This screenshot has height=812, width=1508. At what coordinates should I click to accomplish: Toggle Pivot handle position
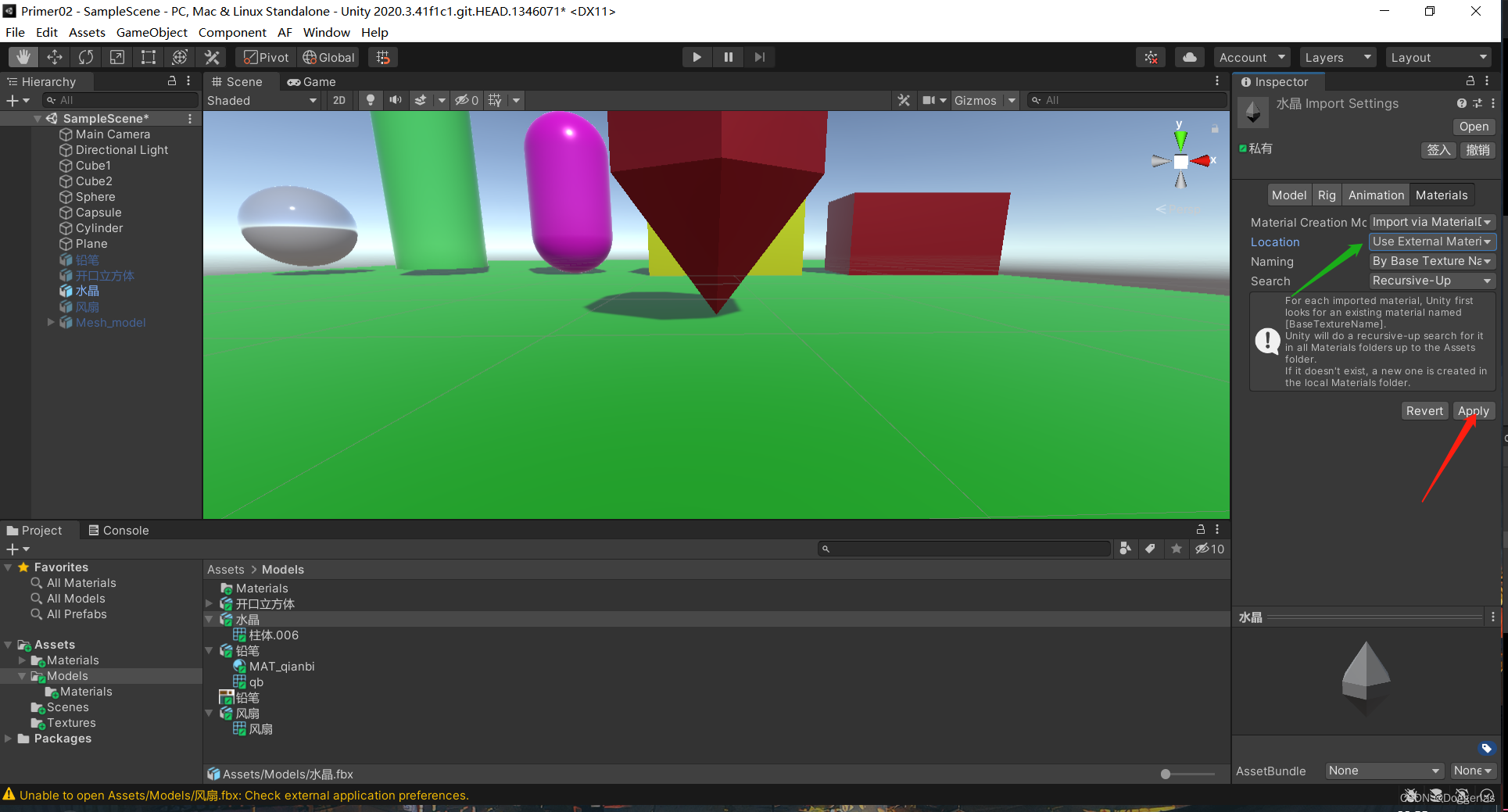(266, 57)
